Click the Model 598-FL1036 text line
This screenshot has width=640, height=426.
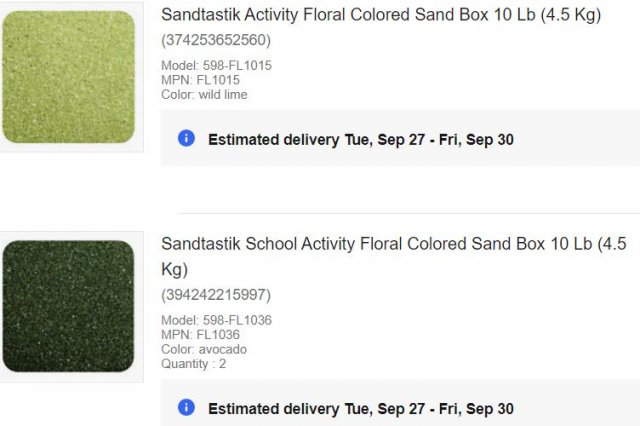(x=216, y=320)
